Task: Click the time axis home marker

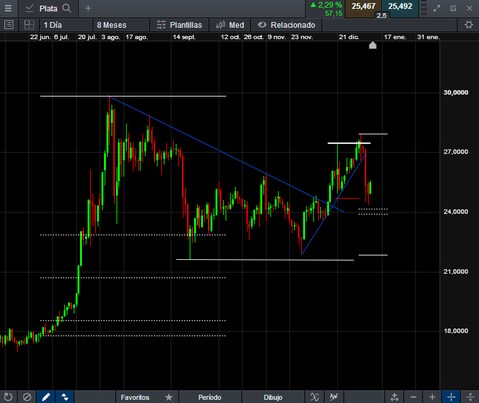Action: [x=373, y=45]
